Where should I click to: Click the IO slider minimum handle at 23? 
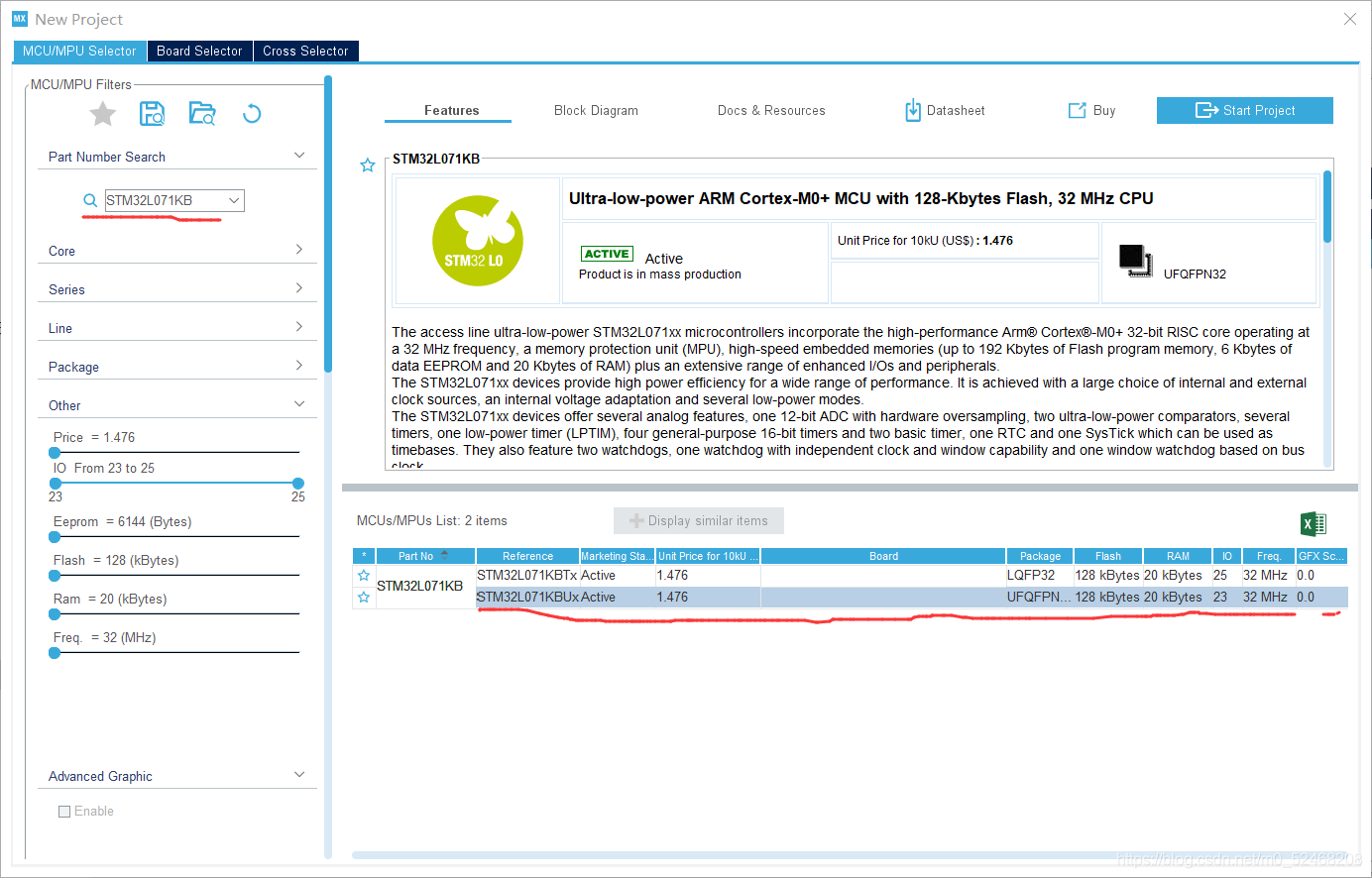56,484
